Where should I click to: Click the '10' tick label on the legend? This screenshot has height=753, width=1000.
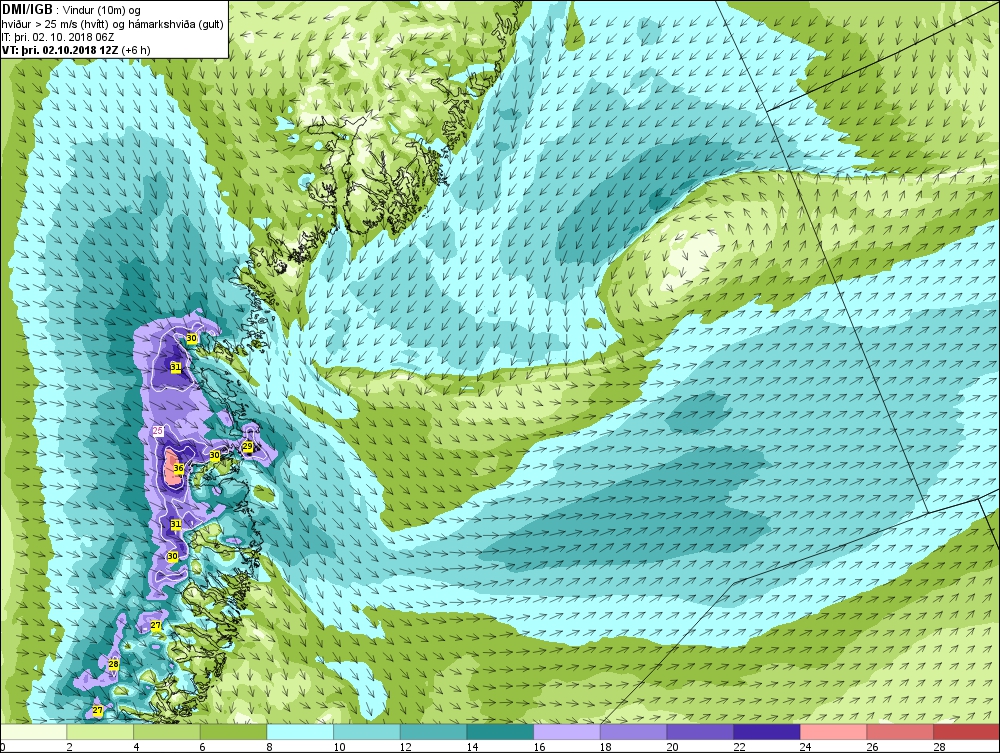click(x=339, y=747)
